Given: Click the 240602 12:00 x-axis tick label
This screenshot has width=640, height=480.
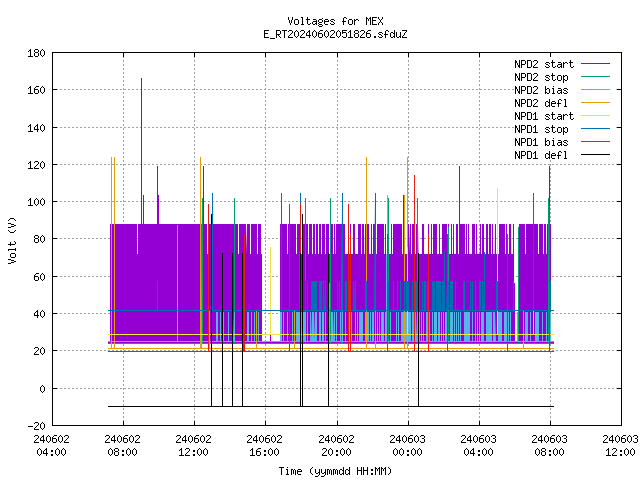Looking at the screenshot, I should 193,446.
